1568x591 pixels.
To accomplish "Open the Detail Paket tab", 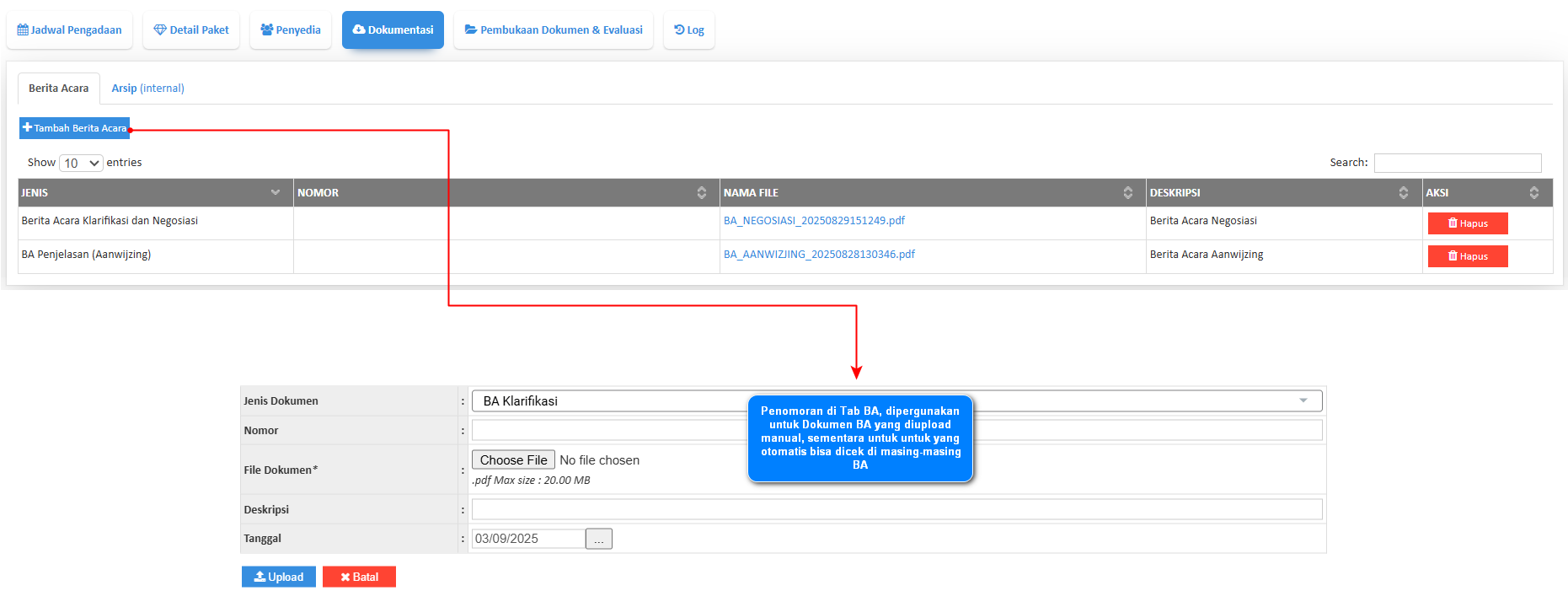I will [x=191, y=30].
